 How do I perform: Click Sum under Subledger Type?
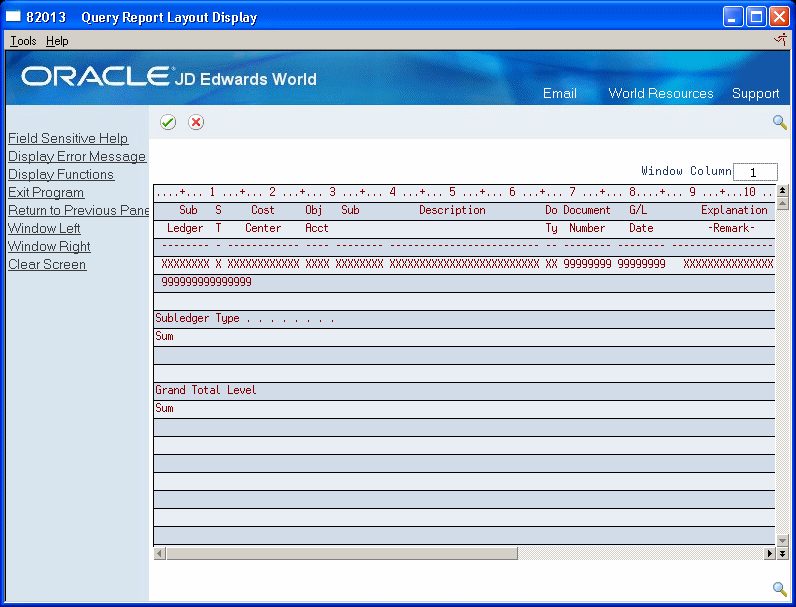(164, 336)
